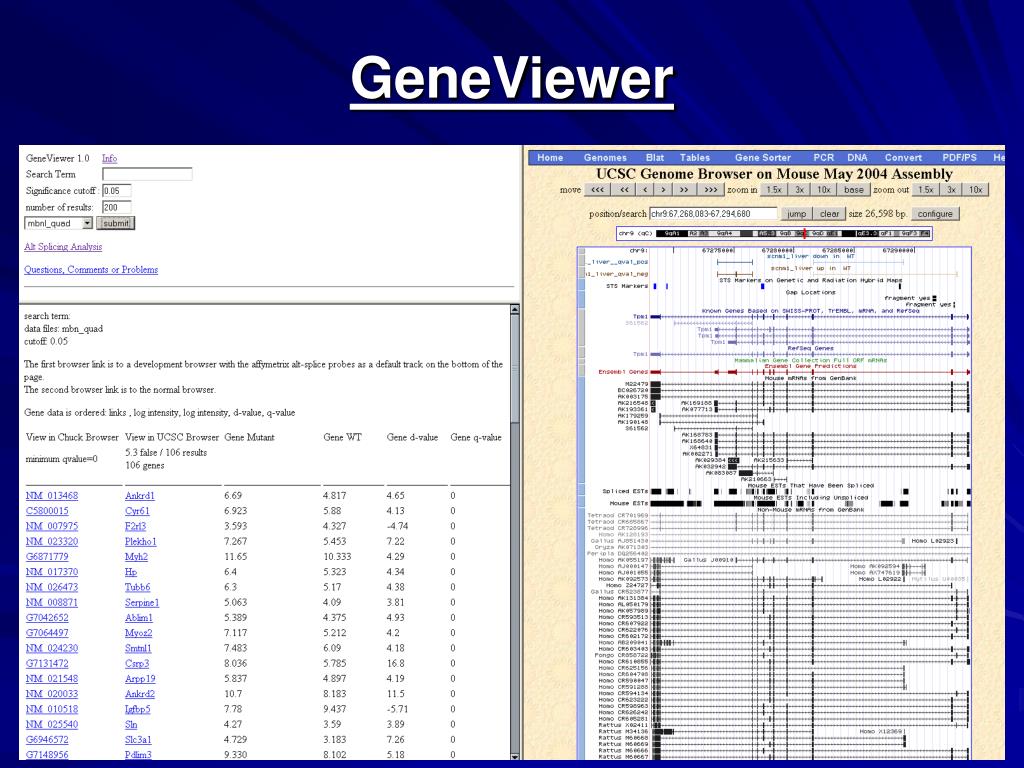Open the Myh2 gene link

pyautogui.click(x=136, y=556)
